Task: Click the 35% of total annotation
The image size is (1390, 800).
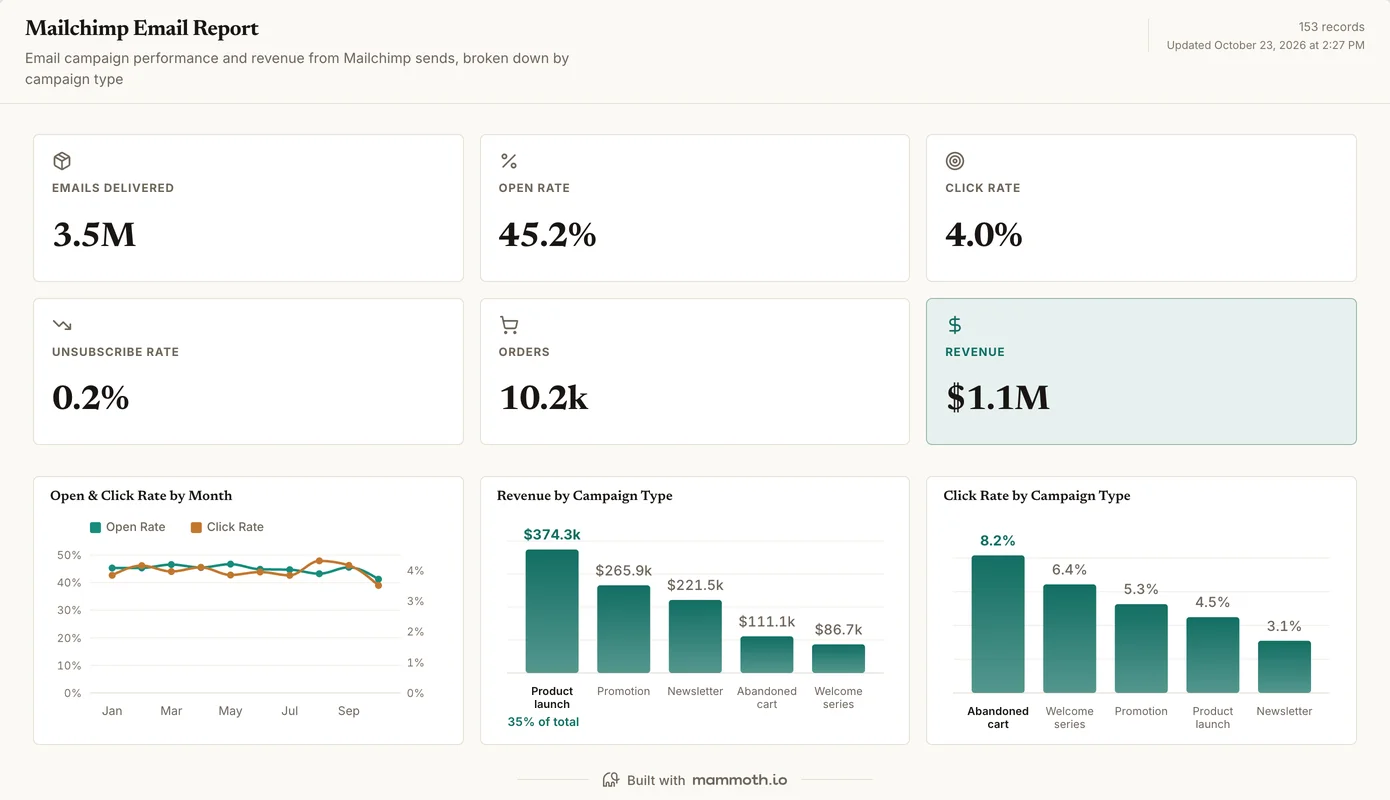Action: tap(543, 722)
